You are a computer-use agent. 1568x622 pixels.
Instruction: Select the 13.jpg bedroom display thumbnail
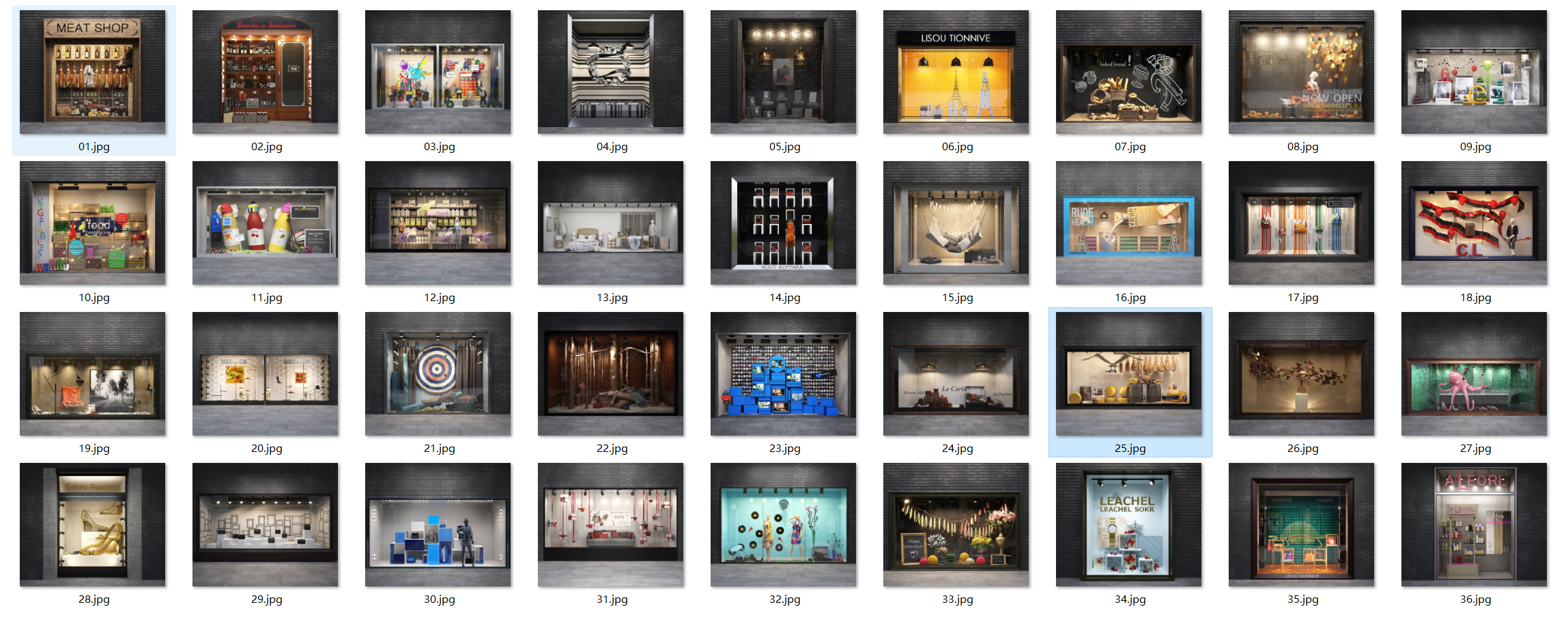pos(611,223)
